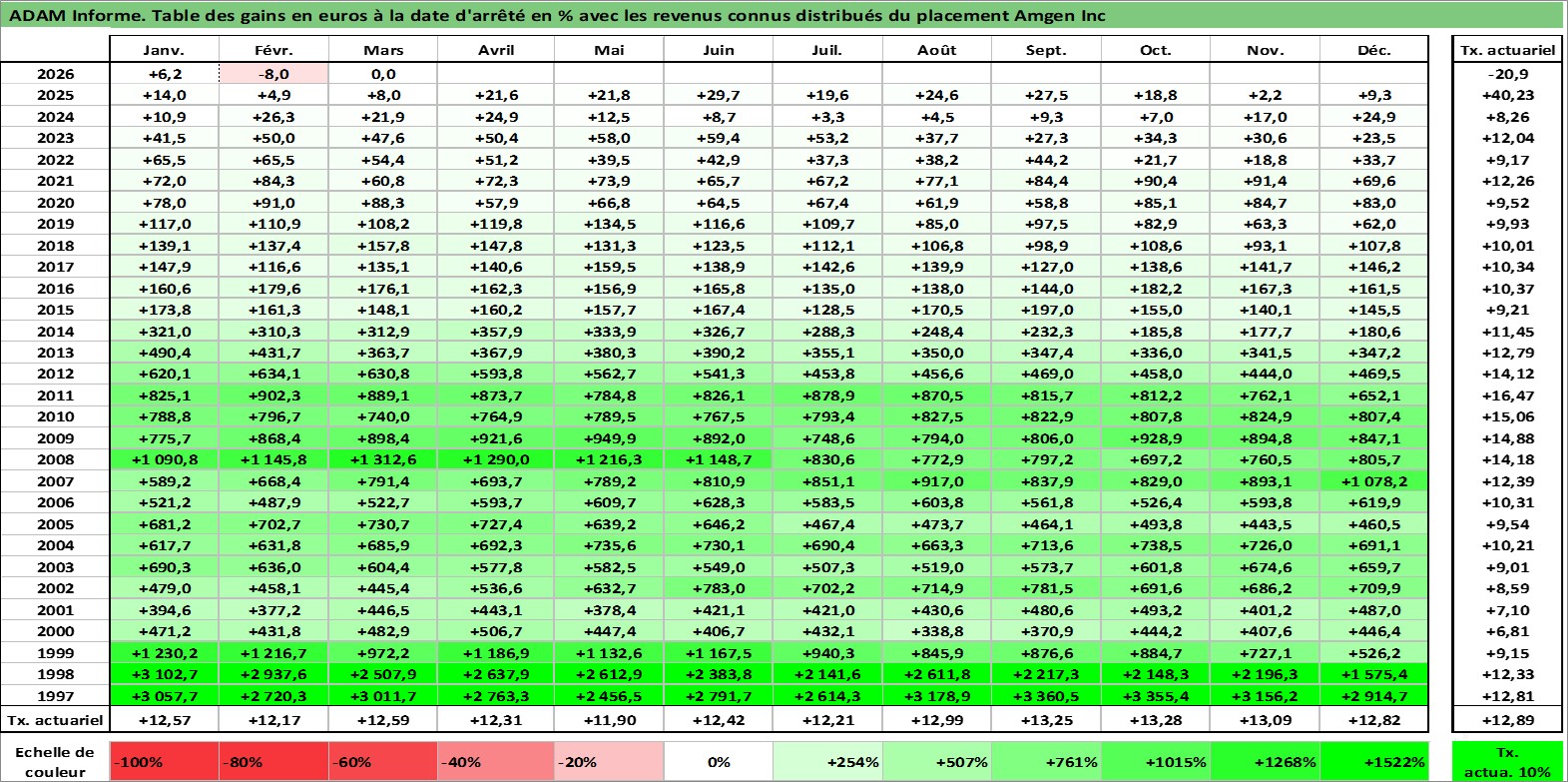This screenshot has height=782, width=1568.
Task: Select the 2008 row label
Action: [55, 459]
